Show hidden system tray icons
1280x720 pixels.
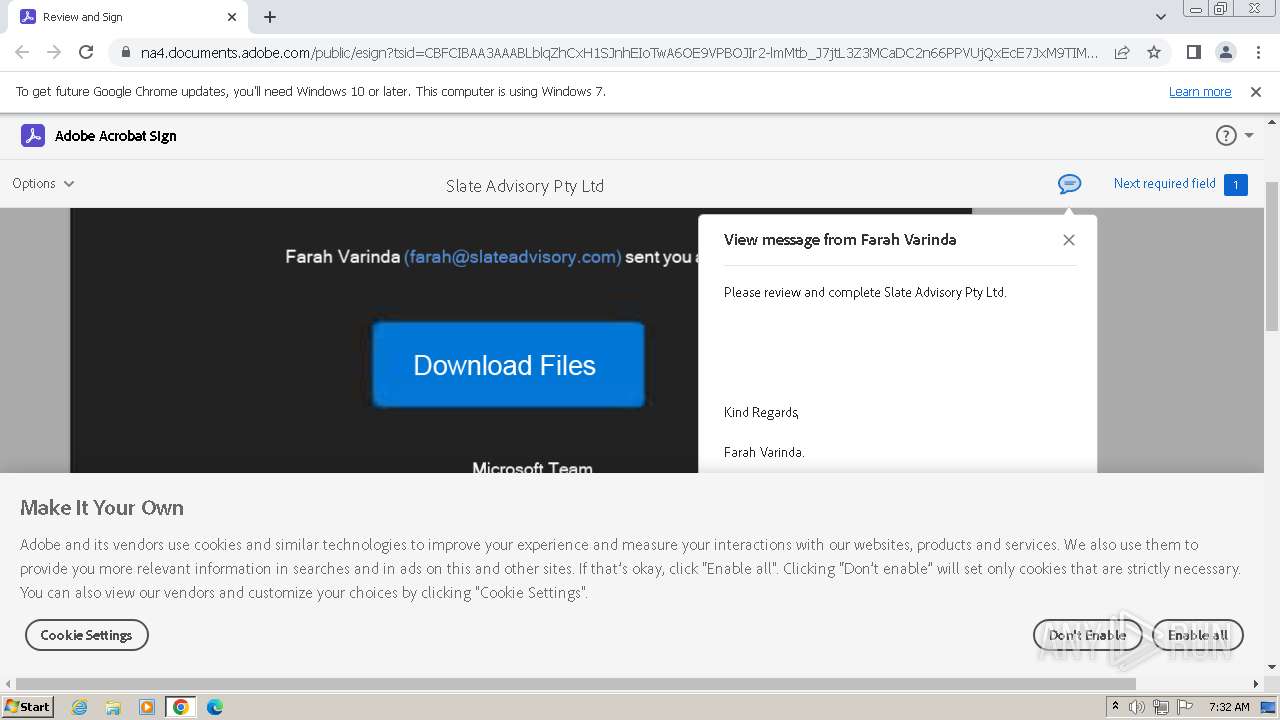pos(1115,707)
